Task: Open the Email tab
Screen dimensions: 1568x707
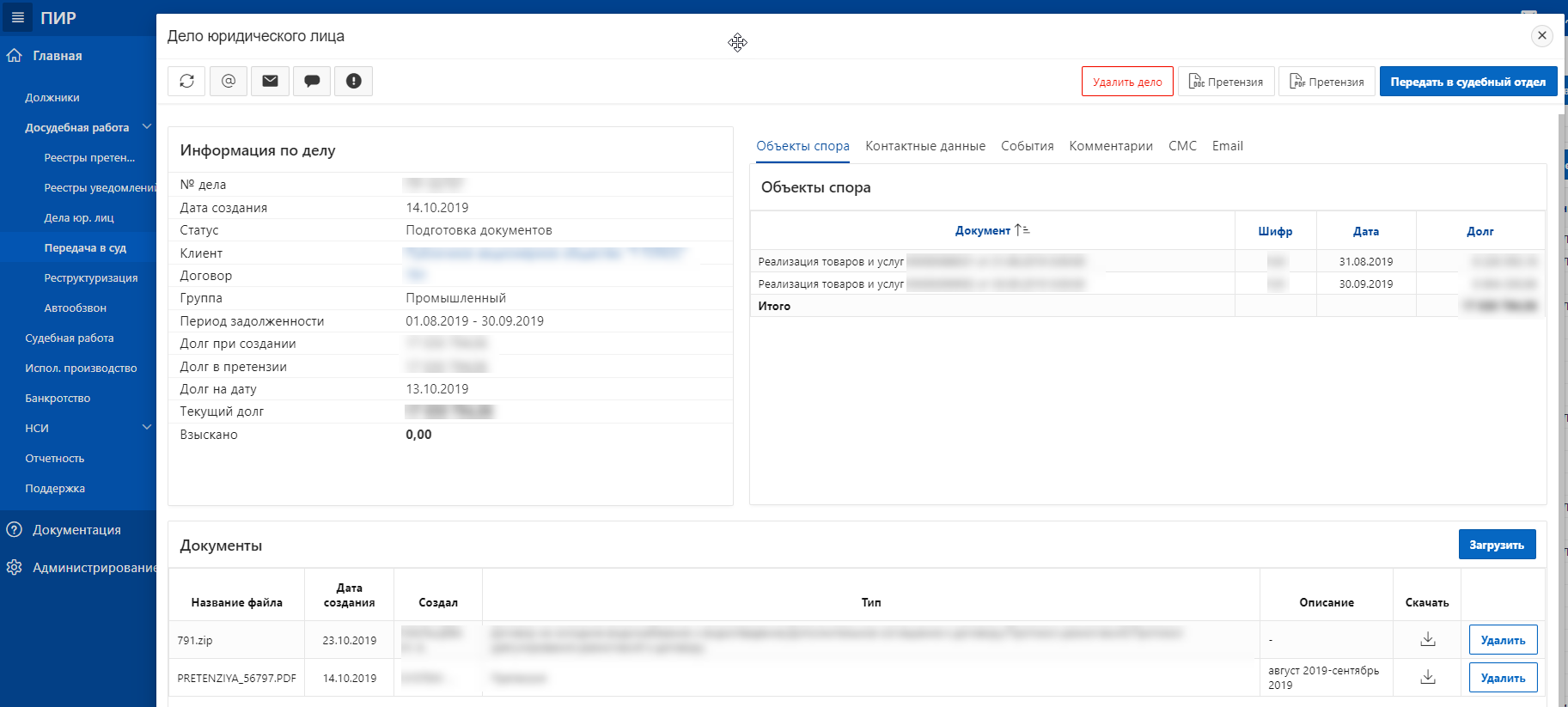Action: tap(1227, 146)
